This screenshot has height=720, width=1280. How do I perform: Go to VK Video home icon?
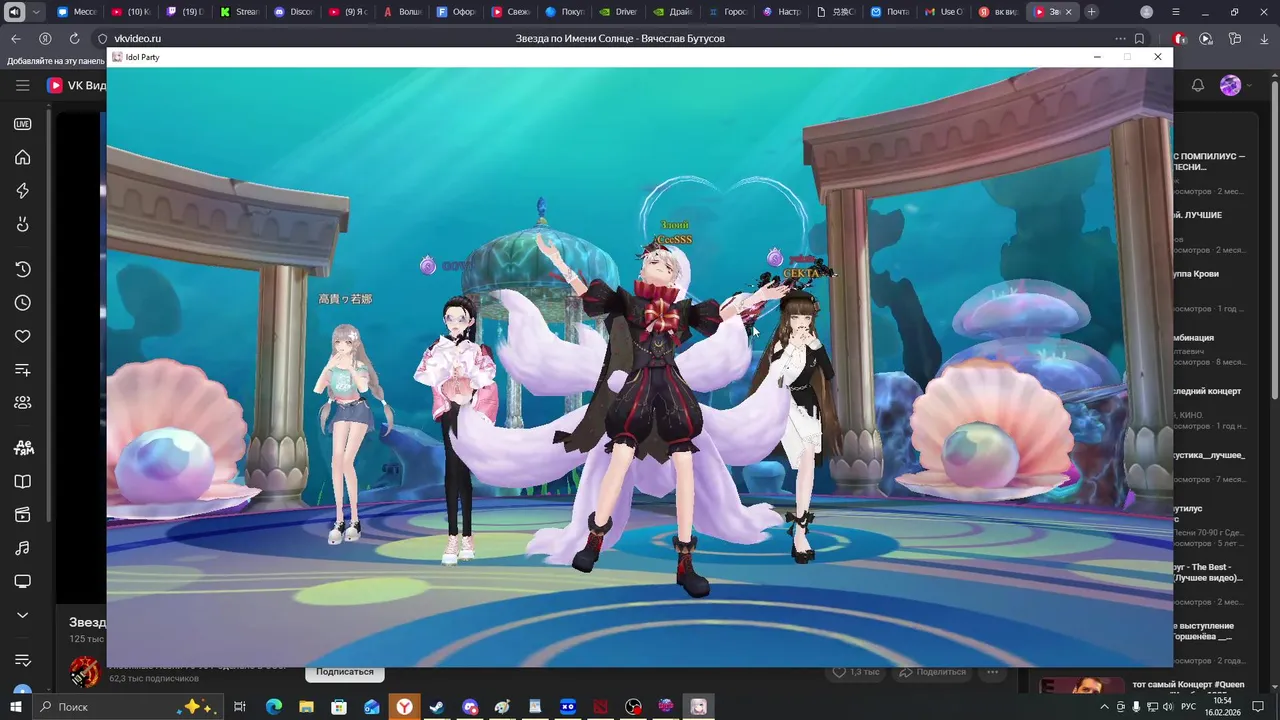[22, 157]
